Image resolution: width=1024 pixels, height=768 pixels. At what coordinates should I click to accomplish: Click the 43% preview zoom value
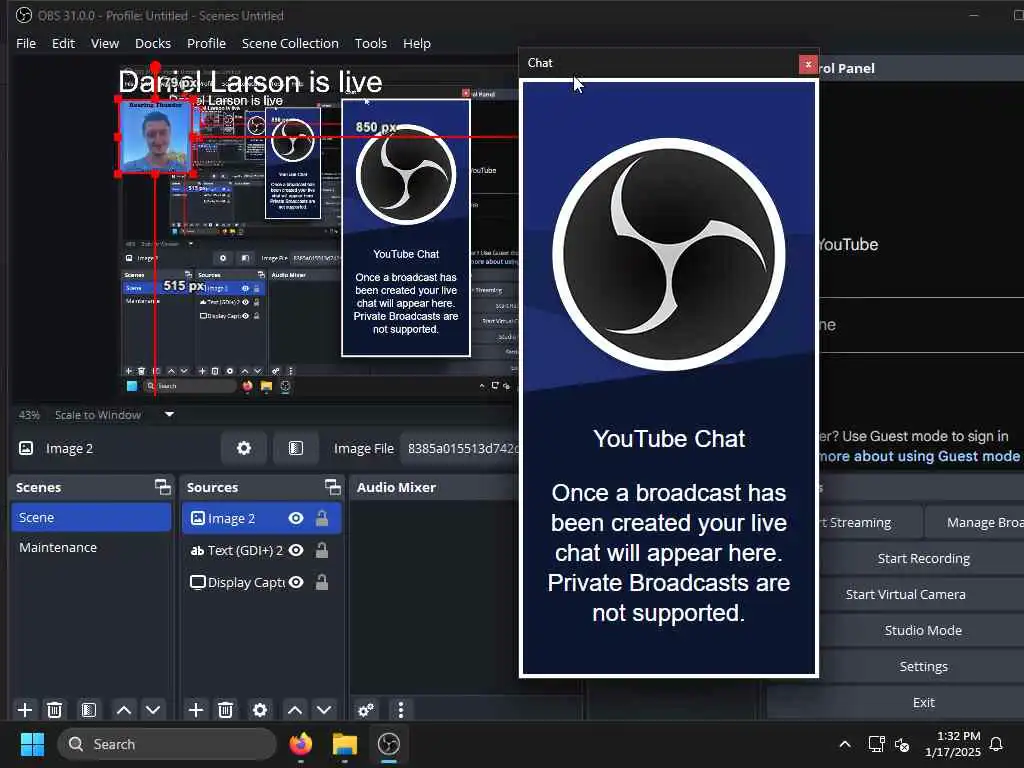pyautogui.click(x=29, y=415)
